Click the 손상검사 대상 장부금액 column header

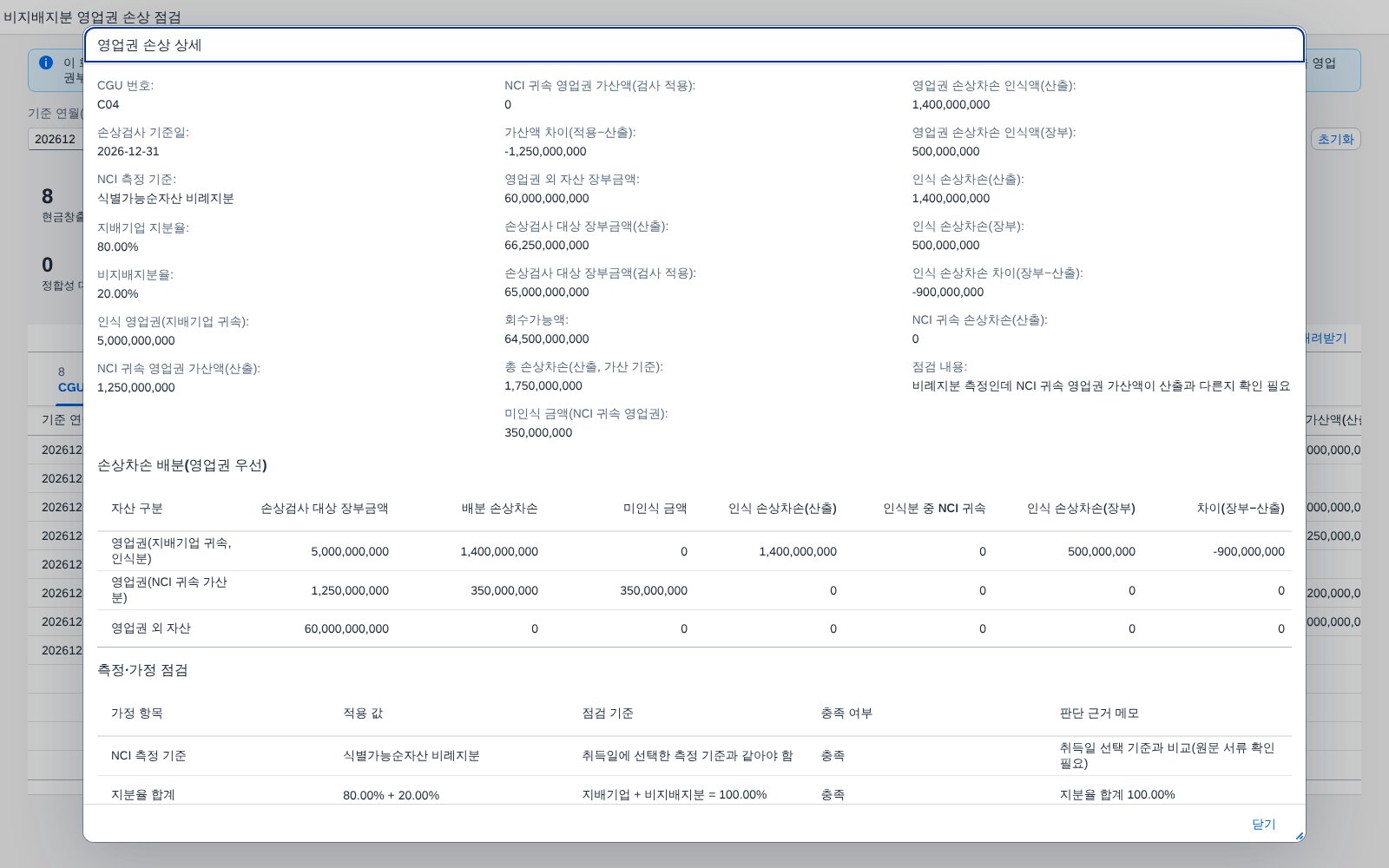click(325, 508)
